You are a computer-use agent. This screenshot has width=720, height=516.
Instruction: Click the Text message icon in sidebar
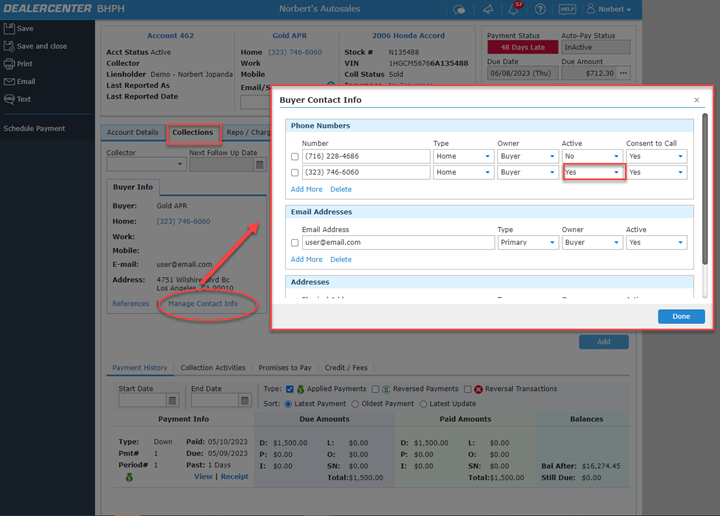[x=9, y=99]
